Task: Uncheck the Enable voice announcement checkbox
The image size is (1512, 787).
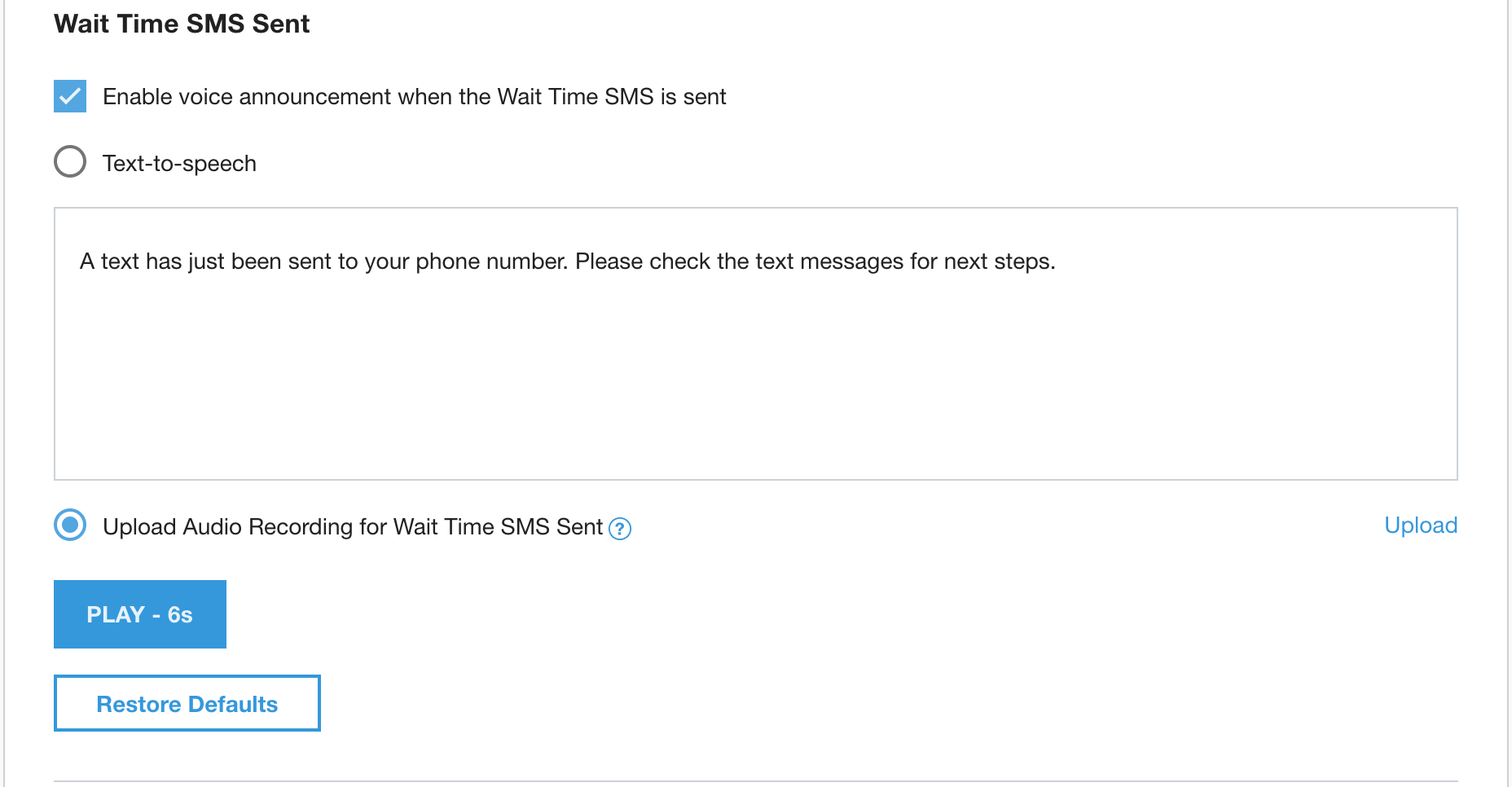Action: click(x=70, y=96)
